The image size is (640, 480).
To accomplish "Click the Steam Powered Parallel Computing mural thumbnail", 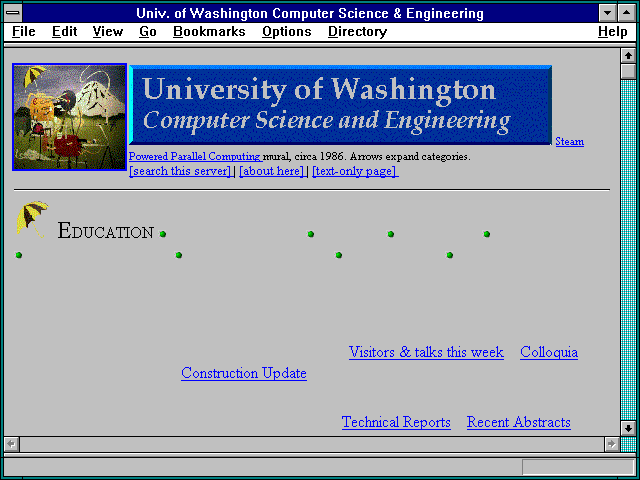I will coord(69,117).
